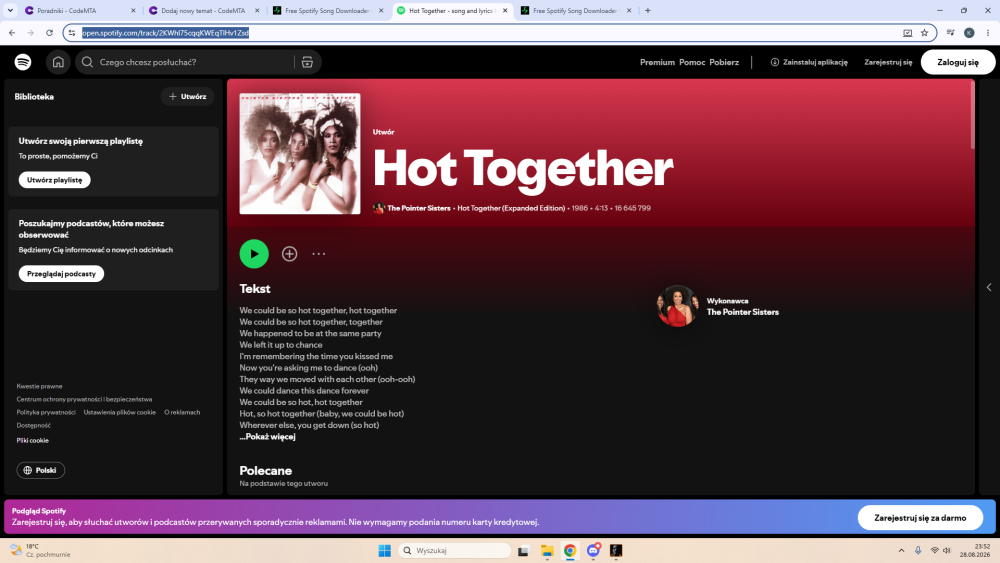
Task: Click the Biblioteka heading
Action: (34, 96)
